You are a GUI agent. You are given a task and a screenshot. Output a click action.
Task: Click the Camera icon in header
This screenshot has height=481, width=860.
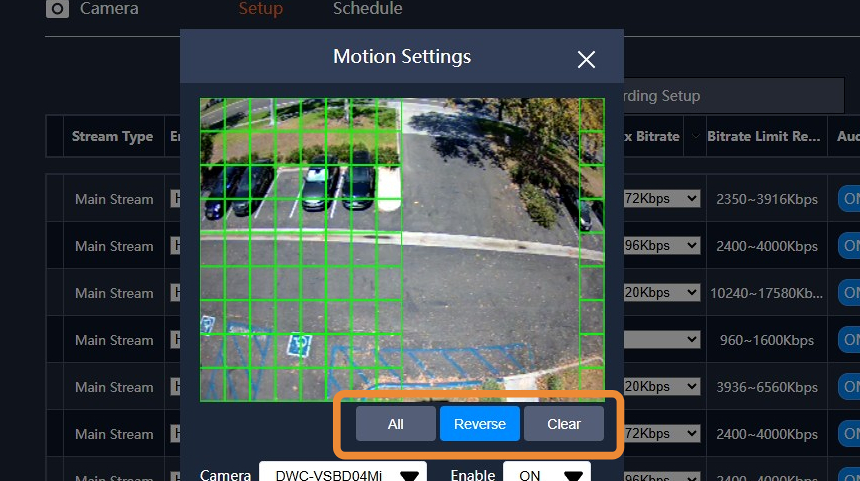tap(58, 8)
